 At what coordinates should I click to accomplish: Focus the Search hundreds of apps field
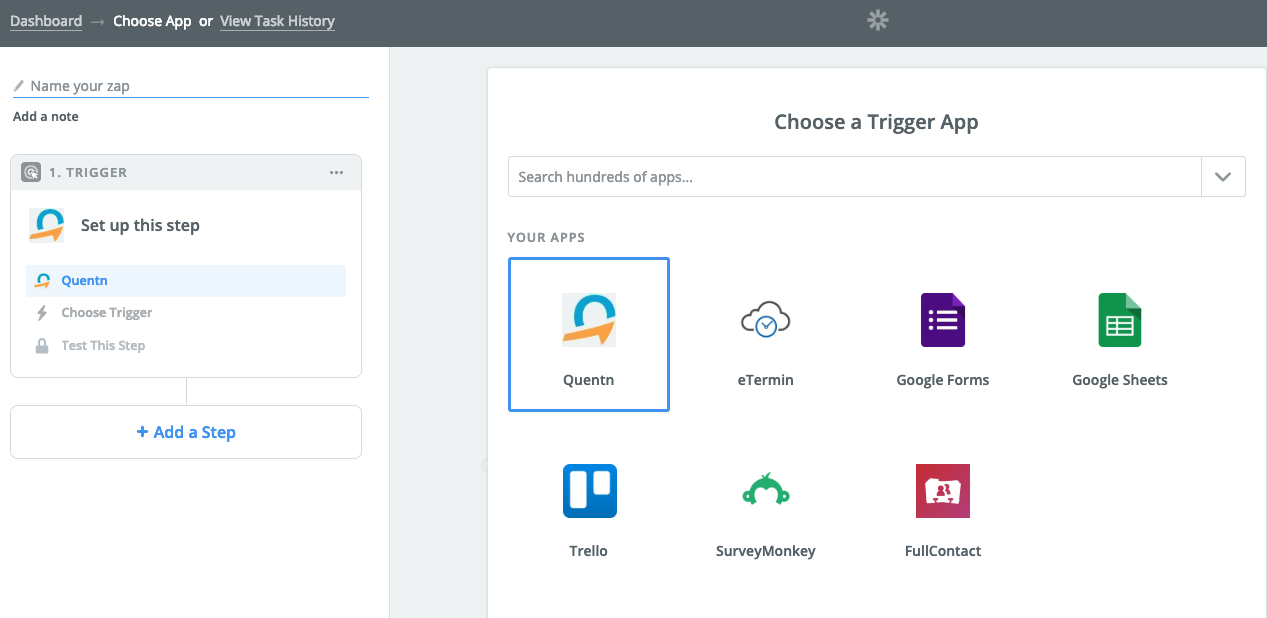tap(853, 177)
